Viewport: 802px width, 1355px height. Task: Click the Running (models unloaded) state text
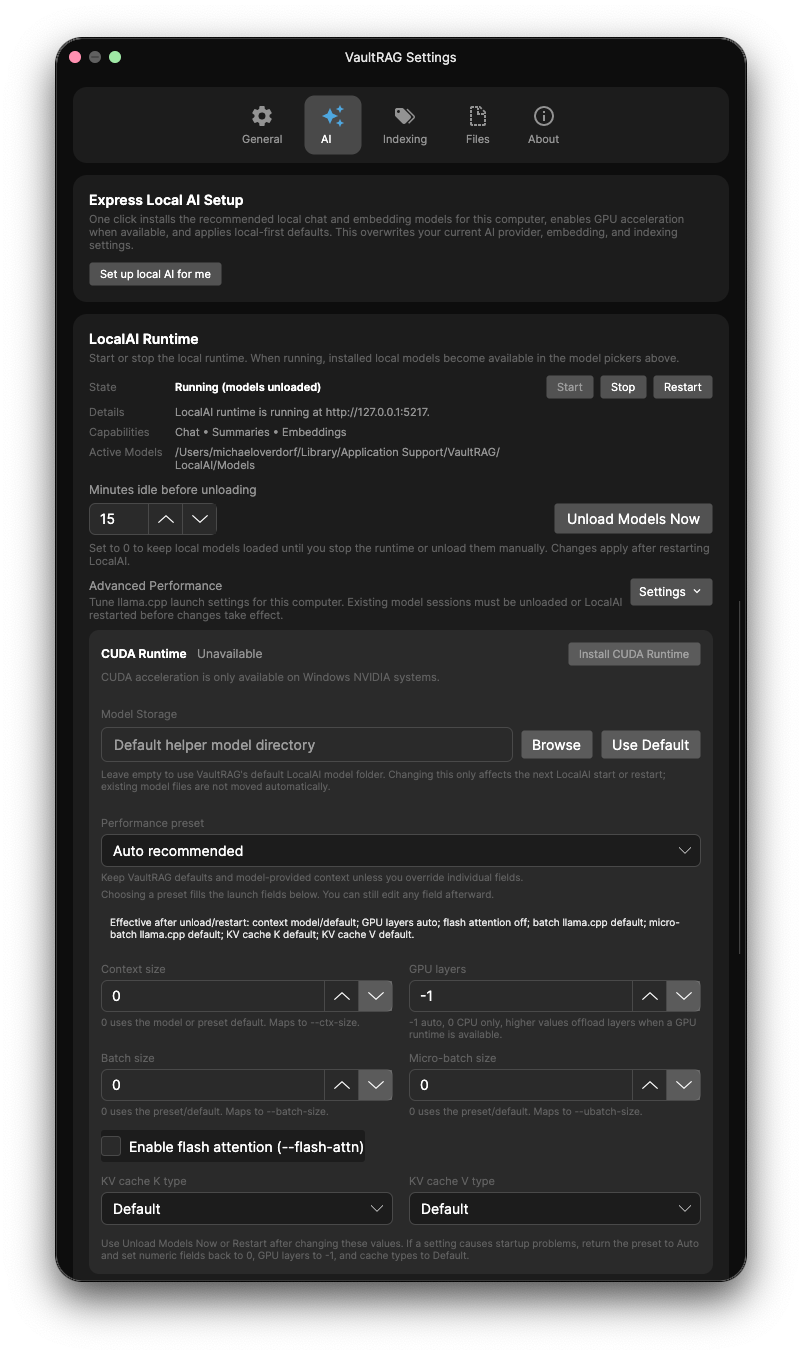tap(248, 387)
